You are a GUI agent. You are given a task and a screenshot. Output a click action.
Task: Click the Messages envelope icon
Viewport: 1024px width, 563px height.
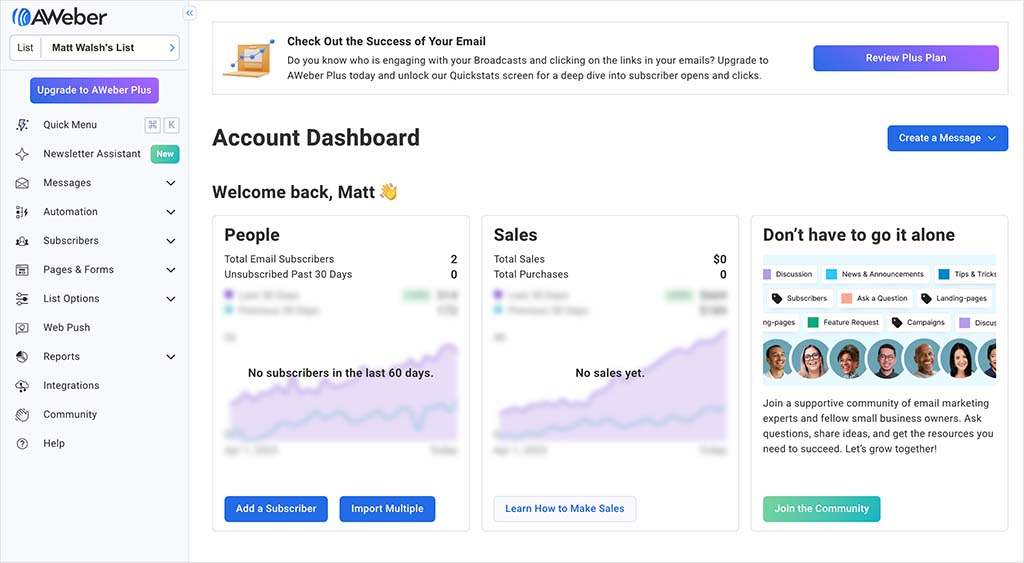(x=22, y=183)
